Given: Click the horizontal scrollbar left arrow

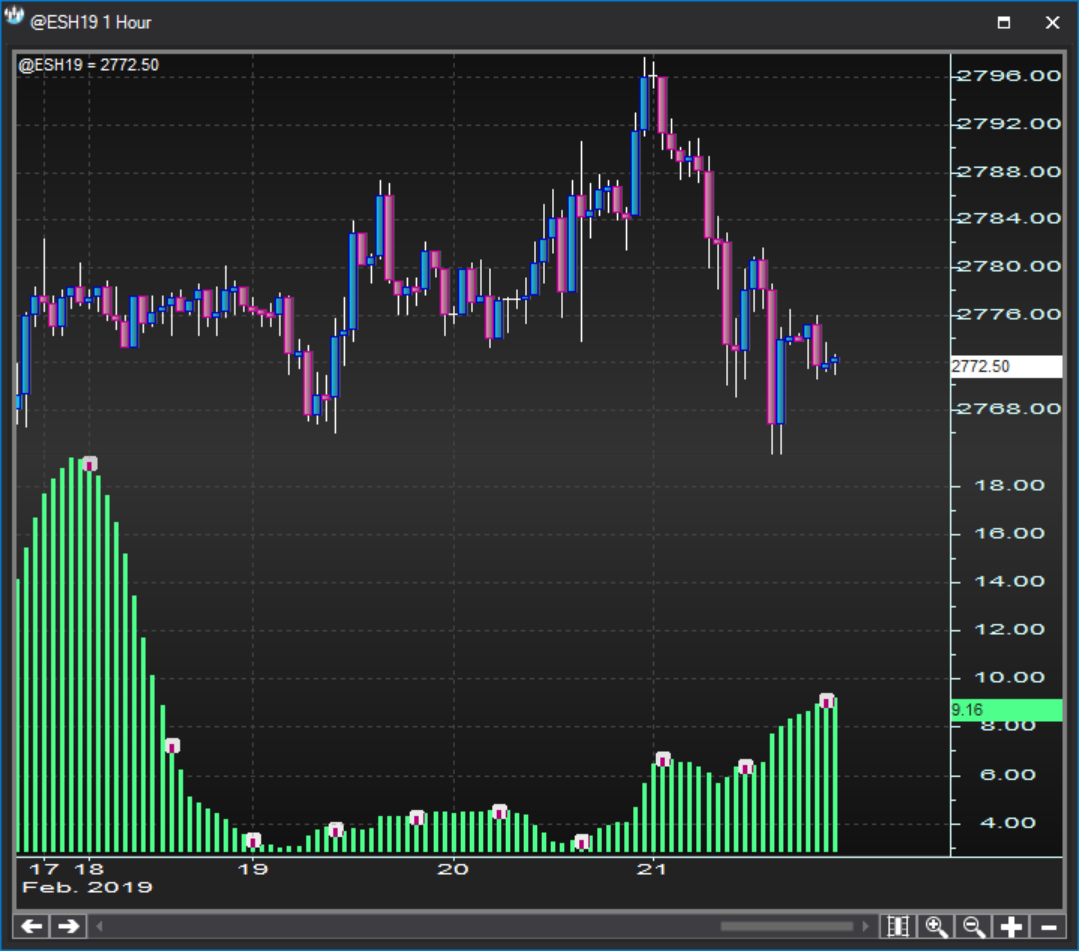Looking at the screenshot, I should (x=99, y=926).
